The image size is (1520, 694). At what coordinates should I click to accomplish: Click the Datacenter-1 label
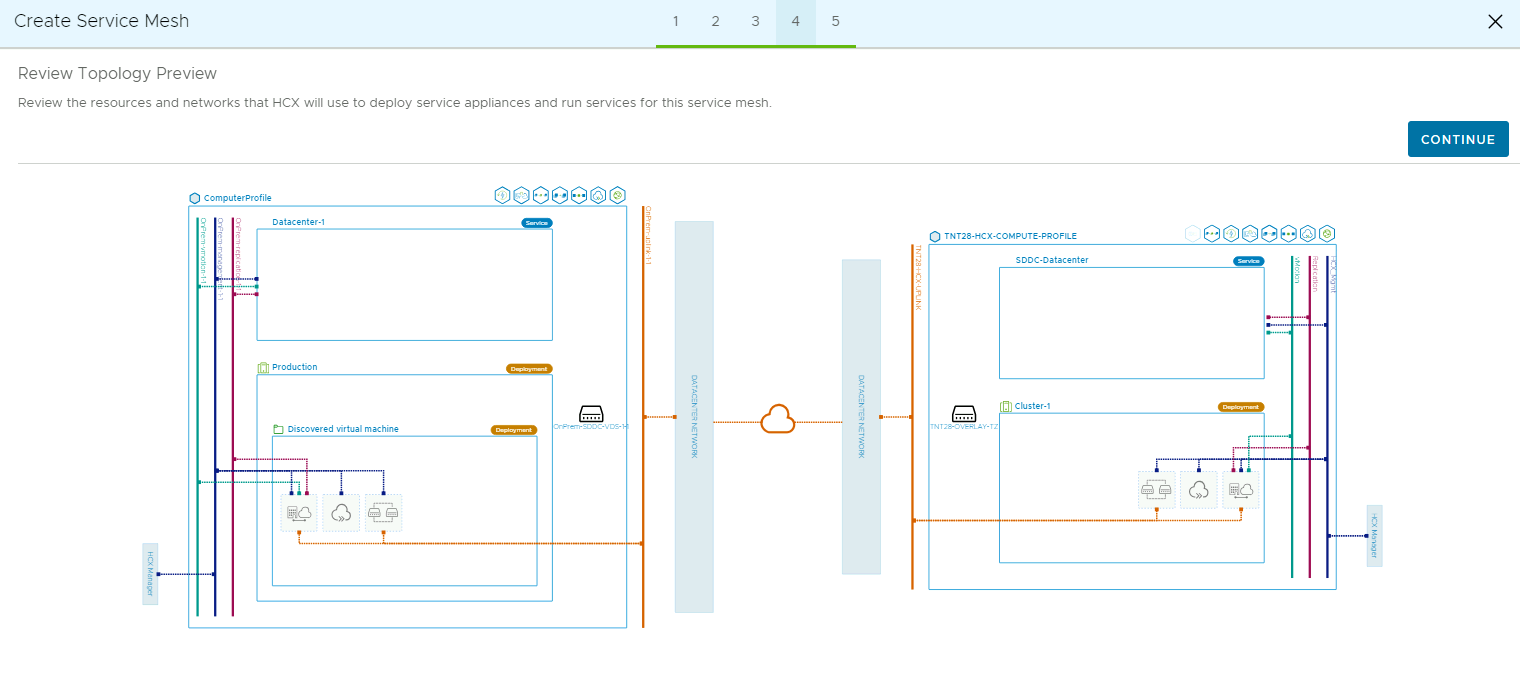point(299,222)
